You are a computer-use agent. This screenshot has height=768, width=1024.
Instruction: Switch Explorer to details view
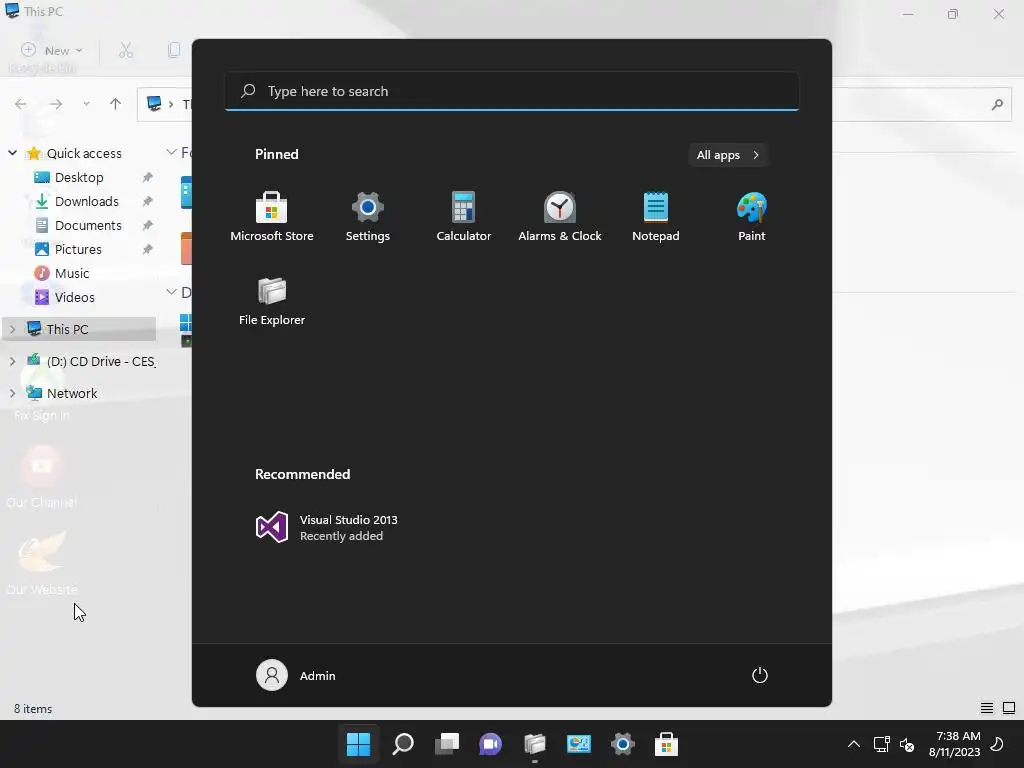(987, 708)
